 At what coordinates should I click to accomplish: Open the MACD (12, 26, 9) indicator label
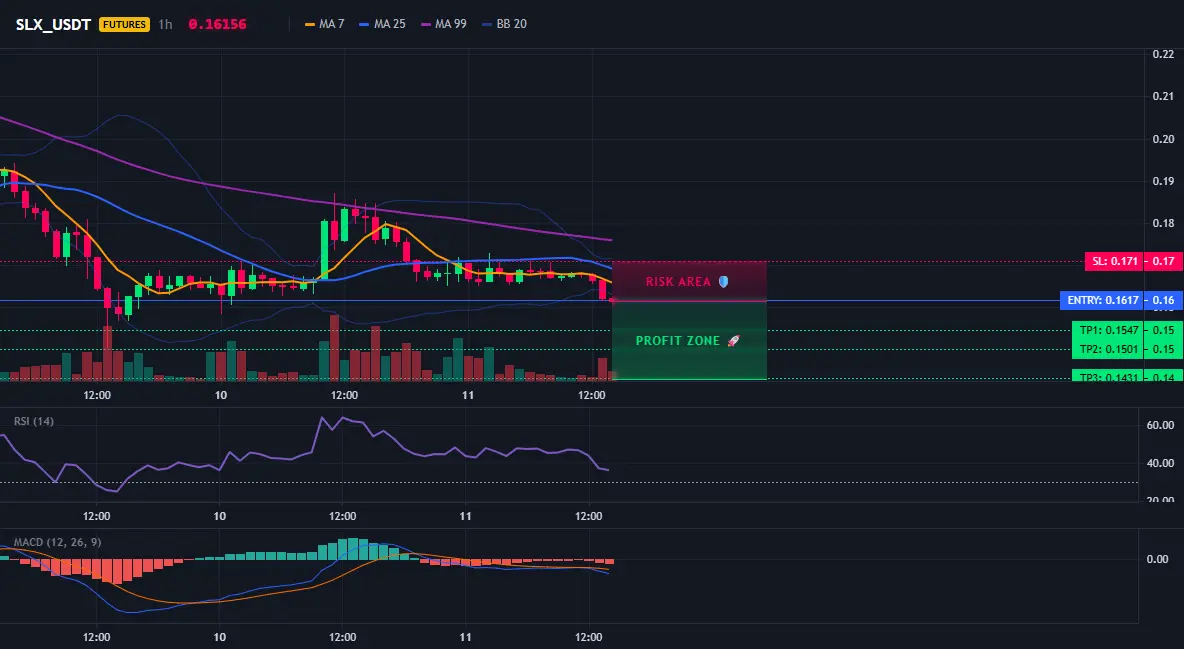pos(57,542)
